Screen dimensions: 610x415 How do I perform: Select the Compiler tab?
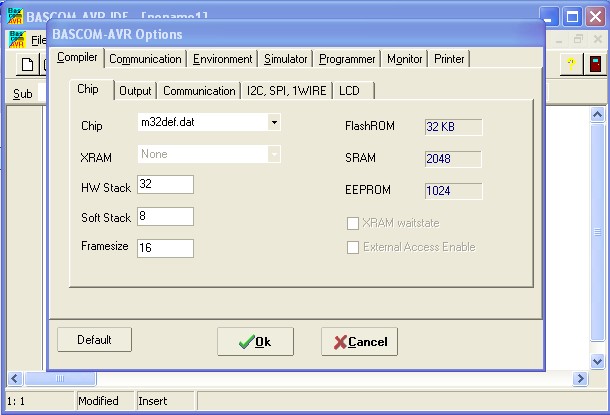(77, 58)
